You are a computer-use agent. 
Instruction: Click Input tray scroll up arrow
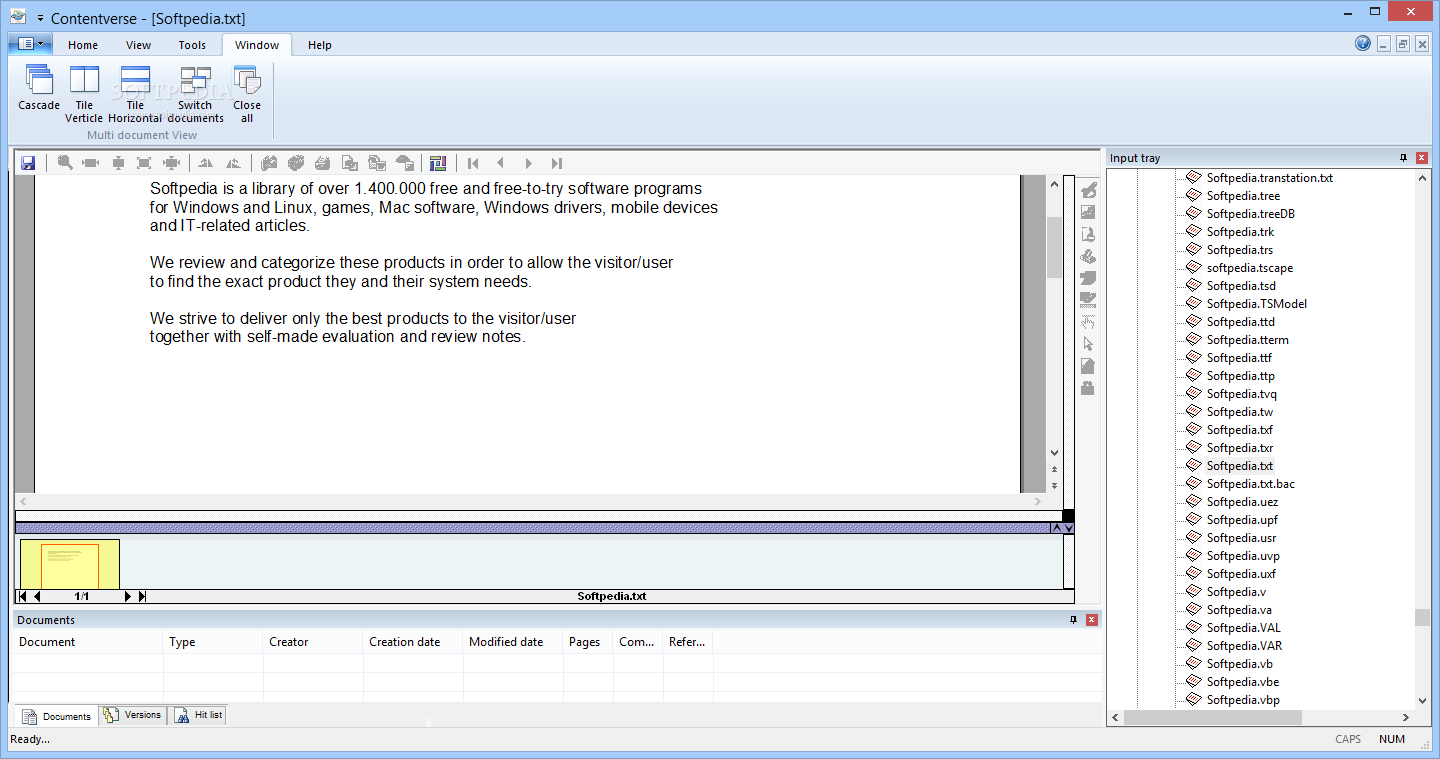[1422, 177]
